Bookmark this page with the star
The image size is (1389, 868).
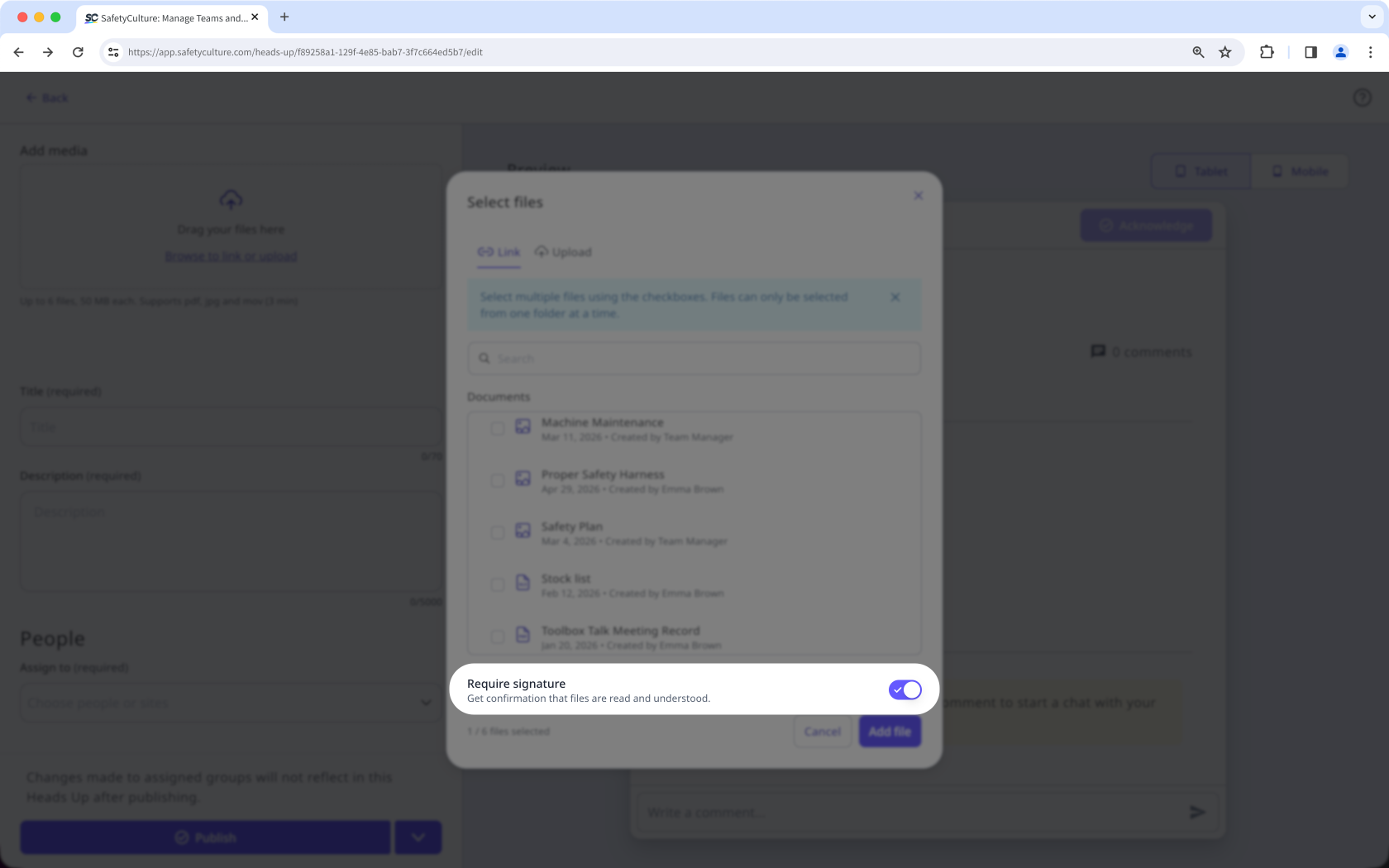1225,52
